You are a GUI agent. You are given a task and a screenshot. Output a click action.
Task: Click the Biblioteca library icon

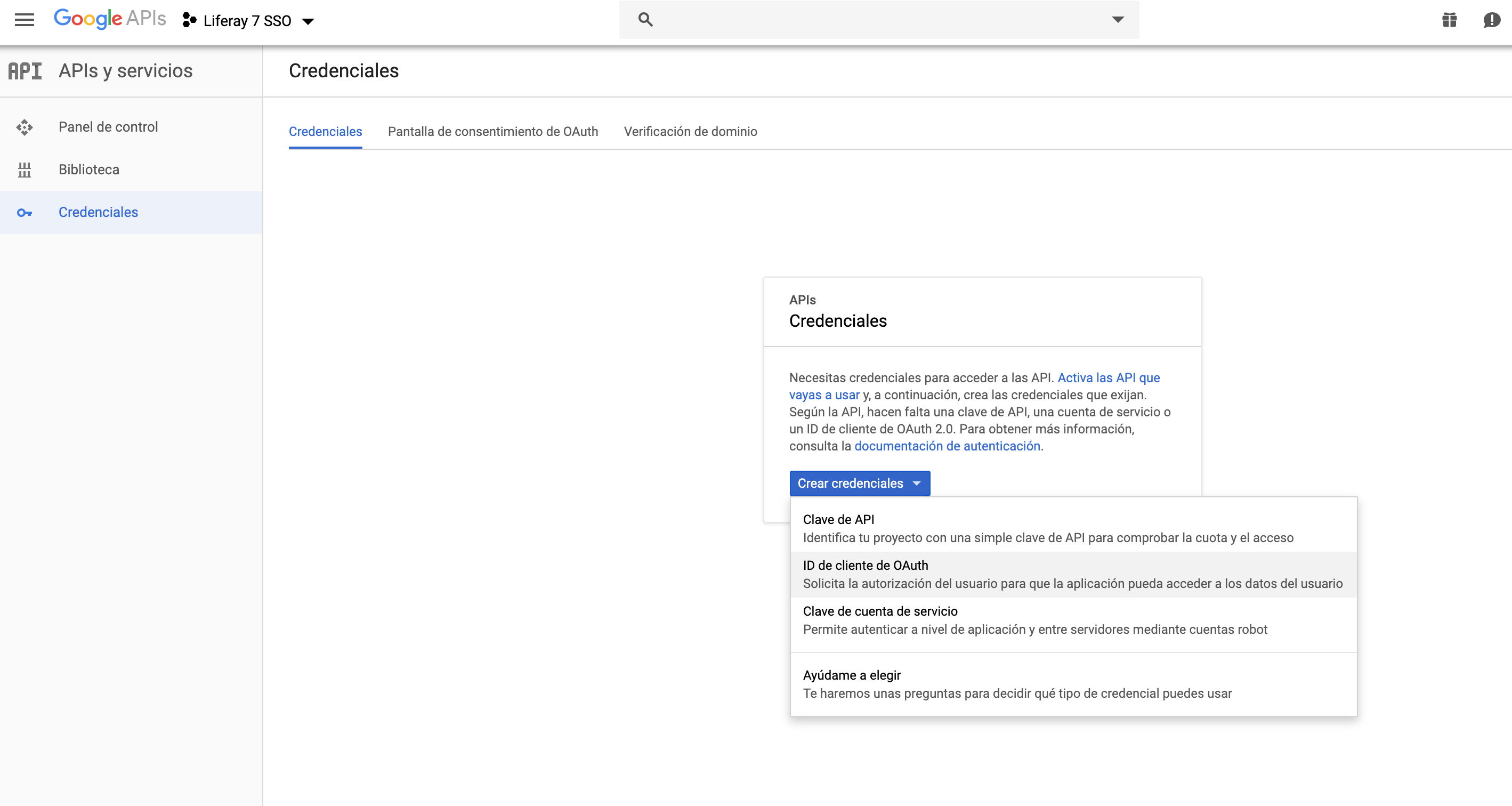pyautogui.click(x=24, y=170)
